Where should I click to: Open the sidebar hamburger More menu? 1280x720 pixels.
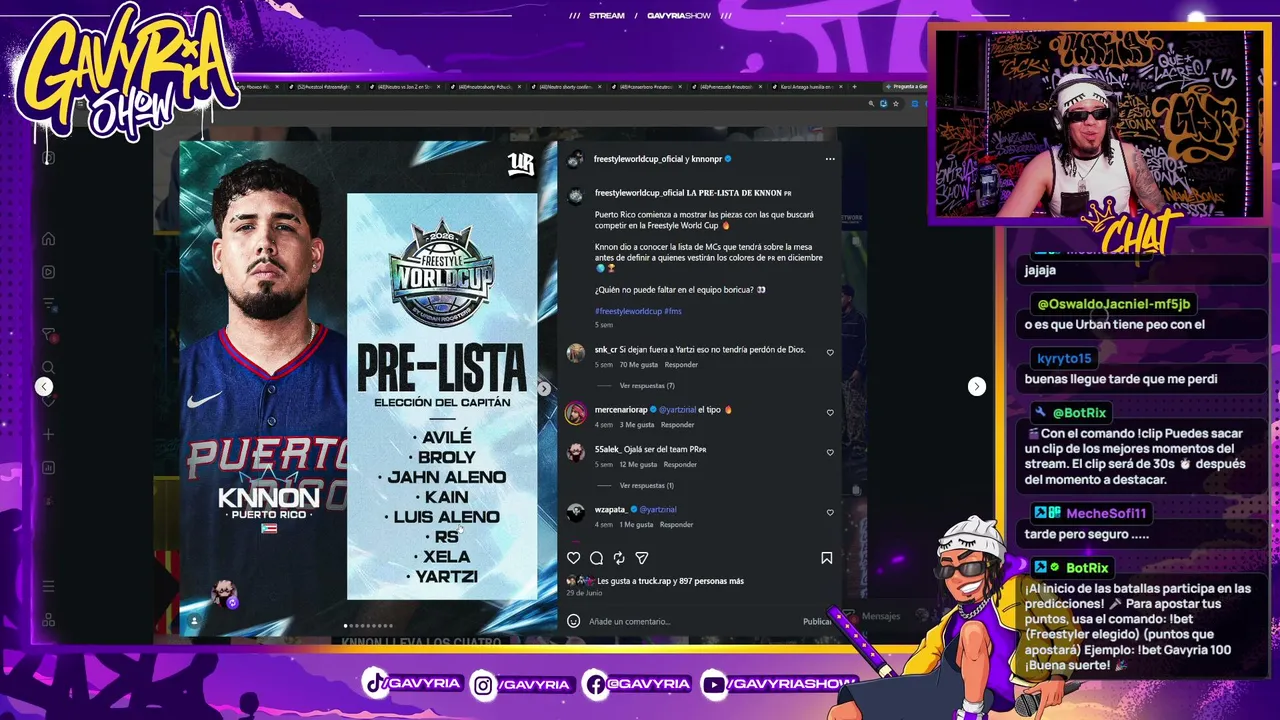pos(48,586)
